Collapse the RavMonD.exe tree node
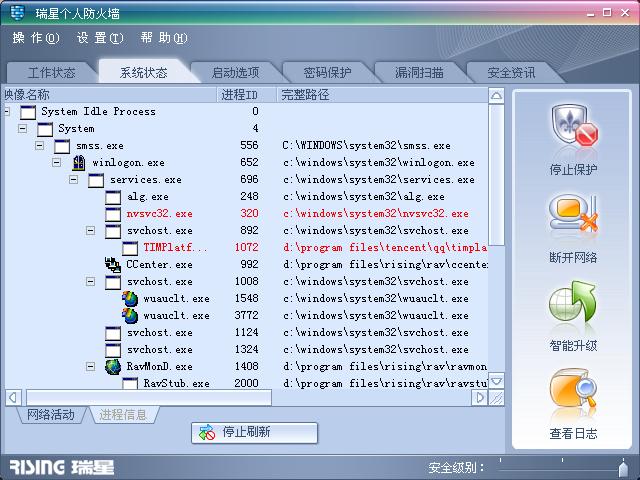 coord(91,366)
